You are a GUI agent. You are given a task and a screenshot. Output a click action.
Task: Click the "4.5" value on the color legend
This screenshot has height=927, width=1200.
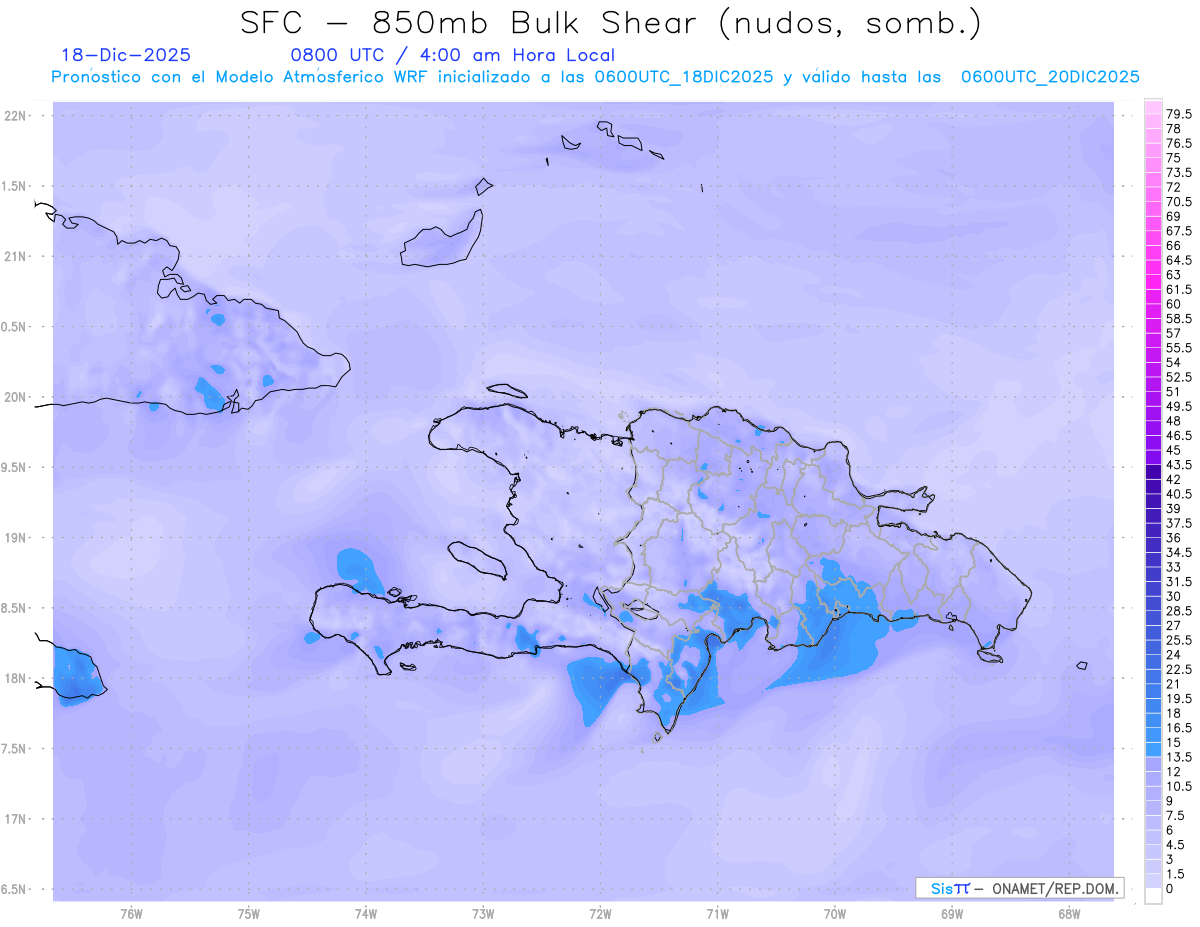point(1175,844)
